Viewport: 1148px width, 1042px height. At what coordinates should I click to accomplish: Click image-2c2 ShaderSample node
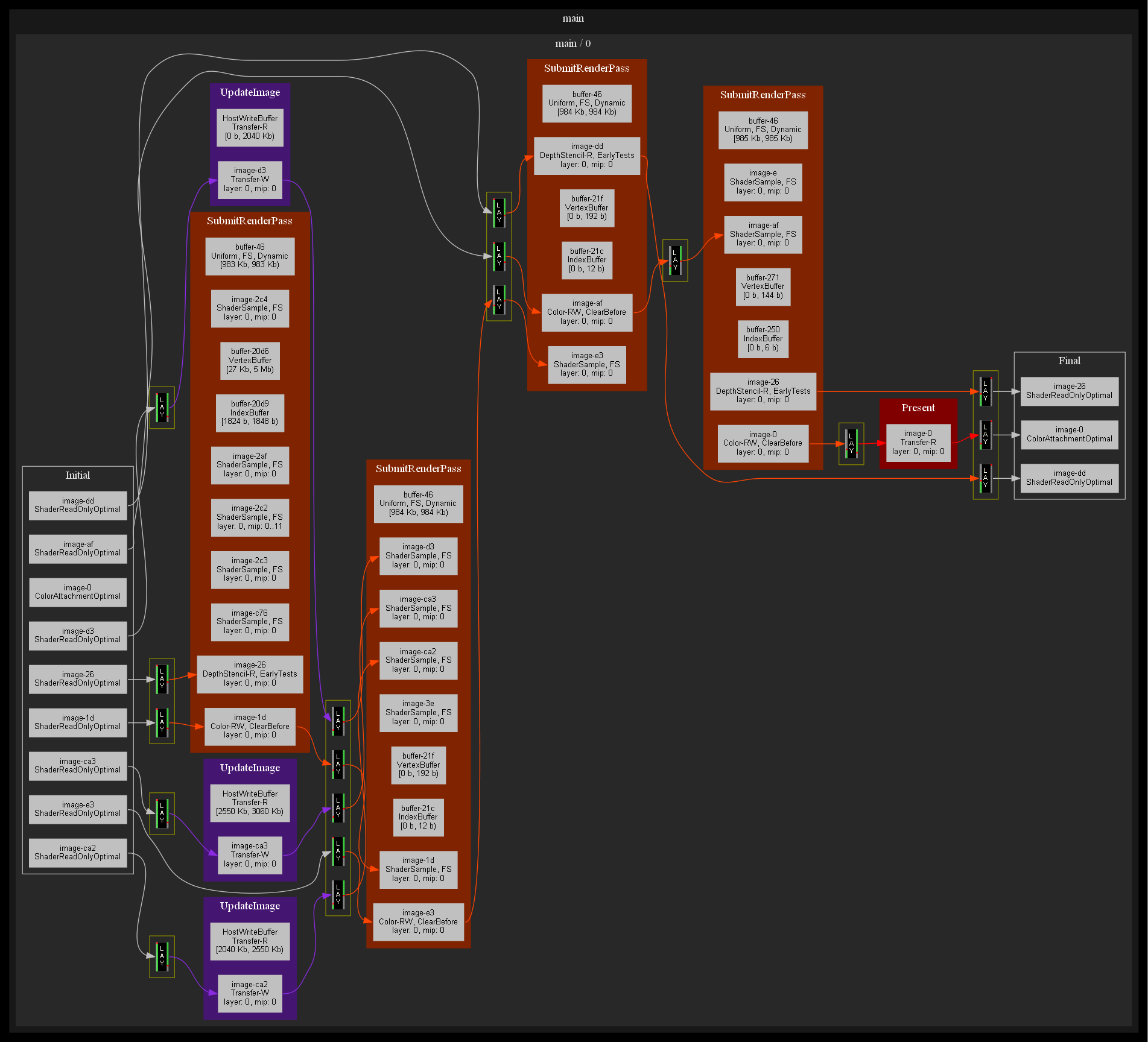click(x=250, y=517)
